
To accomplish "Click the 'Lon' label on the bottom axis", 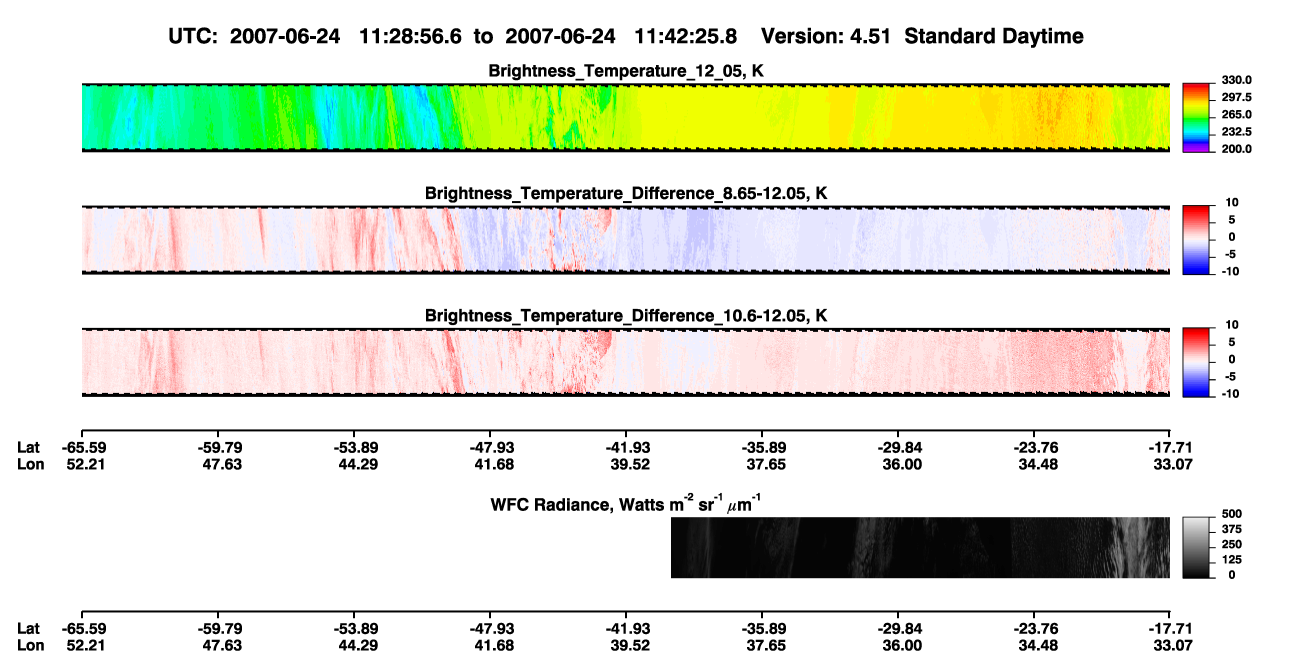I will click(x=29, y=645).
